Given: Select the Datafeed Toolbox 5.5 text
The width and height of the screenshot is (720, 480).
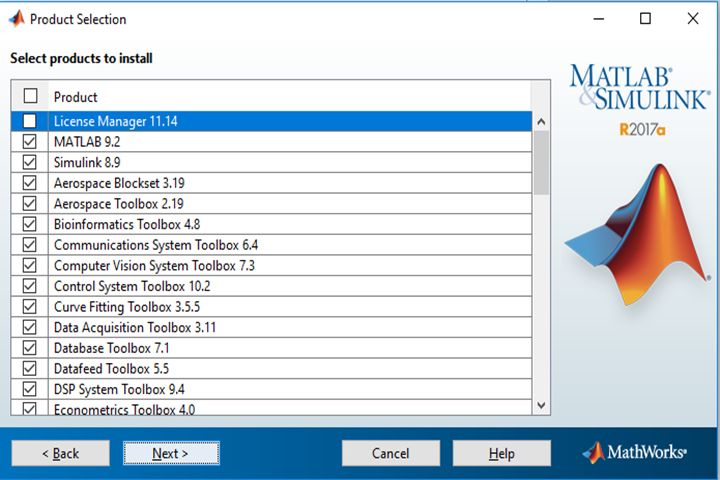Looking at the screenshot, I should tap(111, 369).
